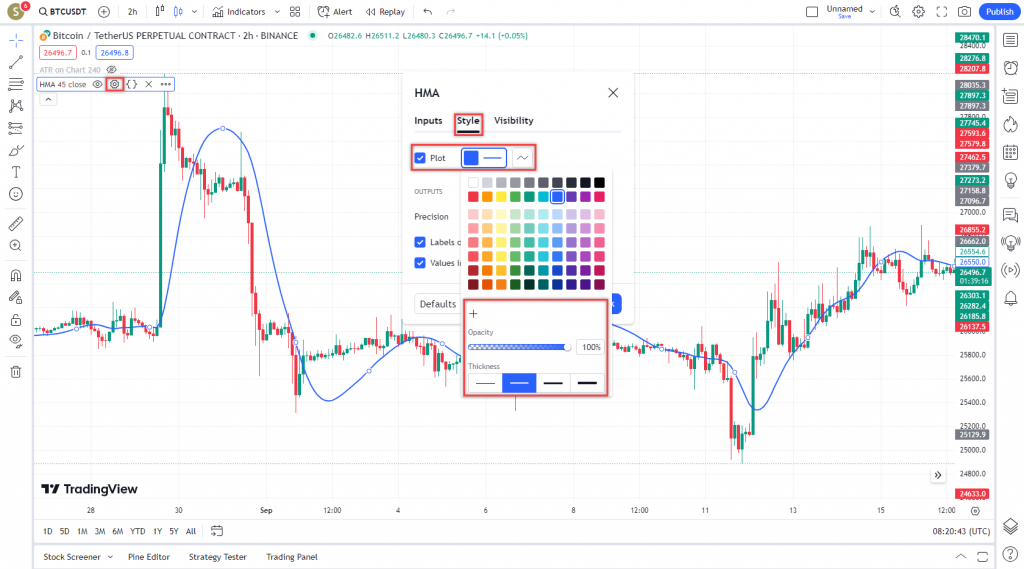Switch to the Inputs tab
This screenshot has height=569, width=1024.
point(428,121)
